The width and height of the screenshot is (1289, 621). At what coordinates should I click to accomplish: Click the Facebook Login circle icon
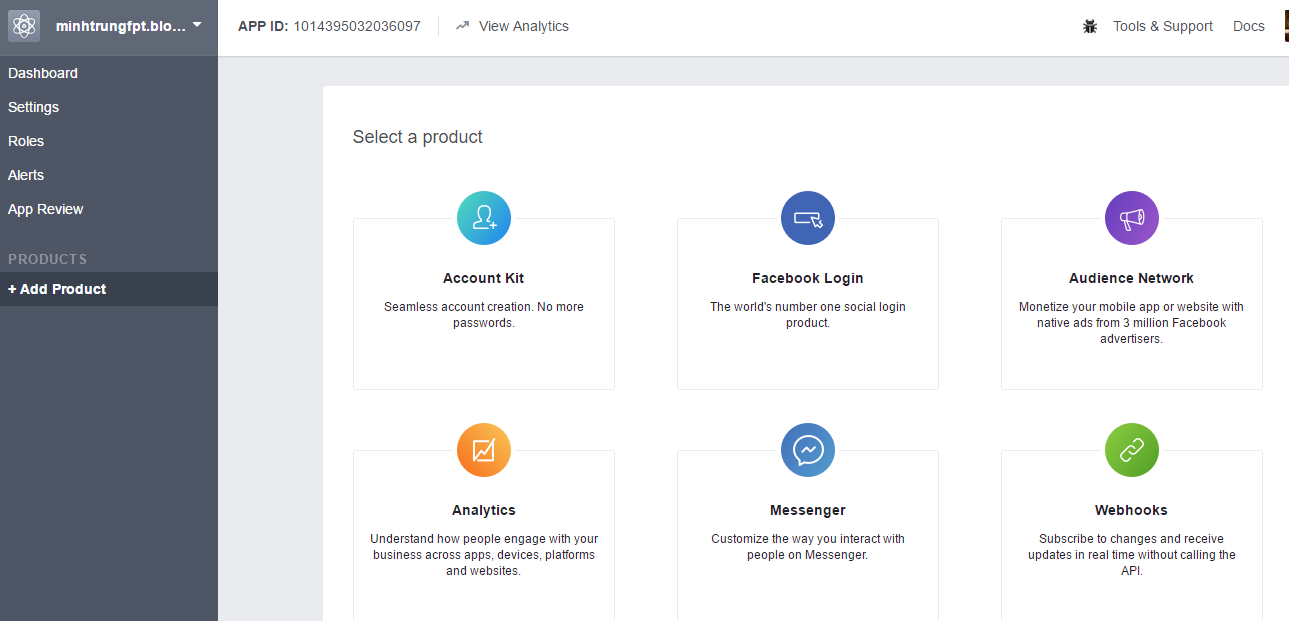coord(808,218)
